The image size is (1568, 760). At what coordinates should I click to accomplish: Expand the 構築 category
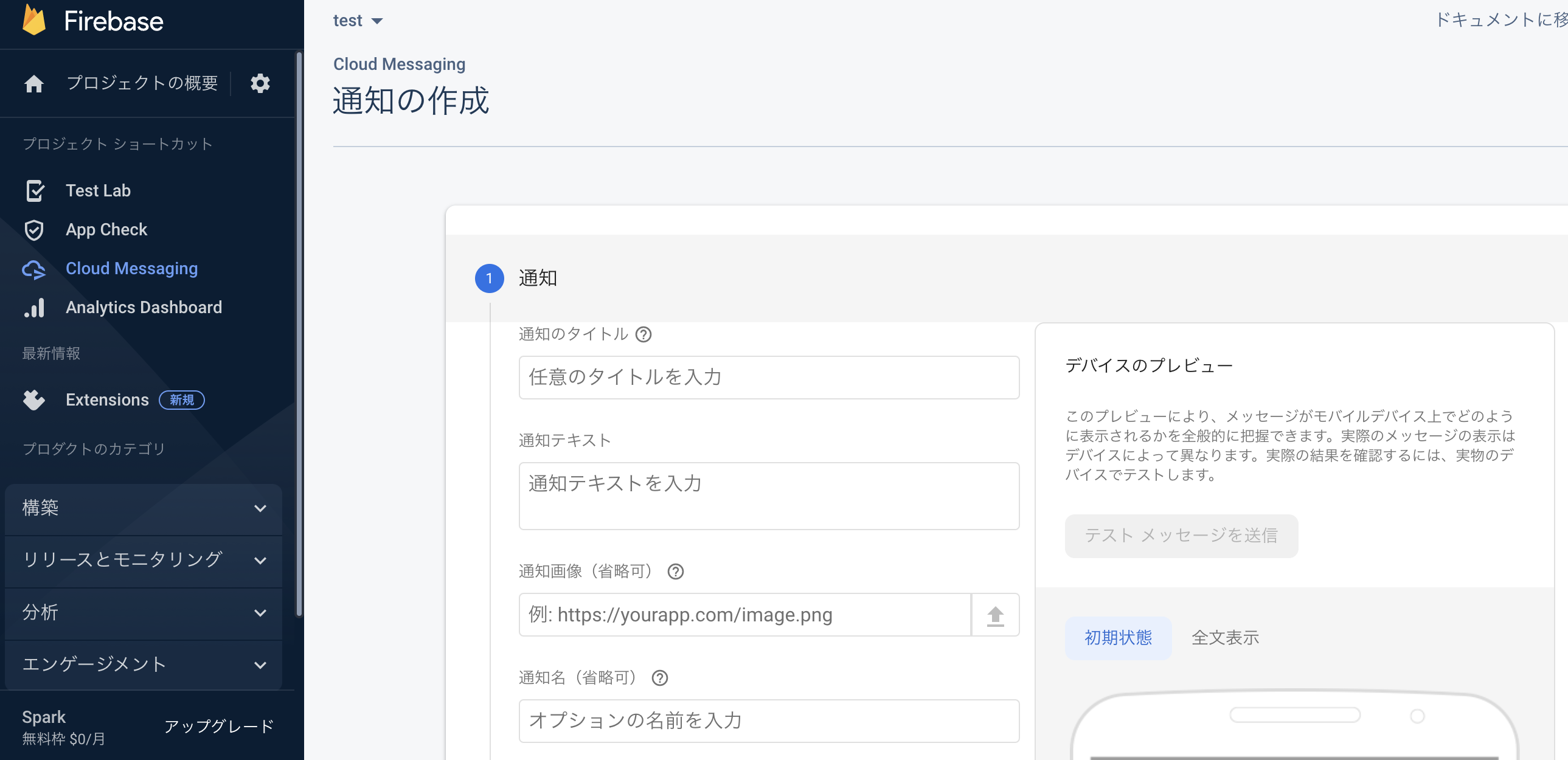pyautogui.click(x=143, y=508)
